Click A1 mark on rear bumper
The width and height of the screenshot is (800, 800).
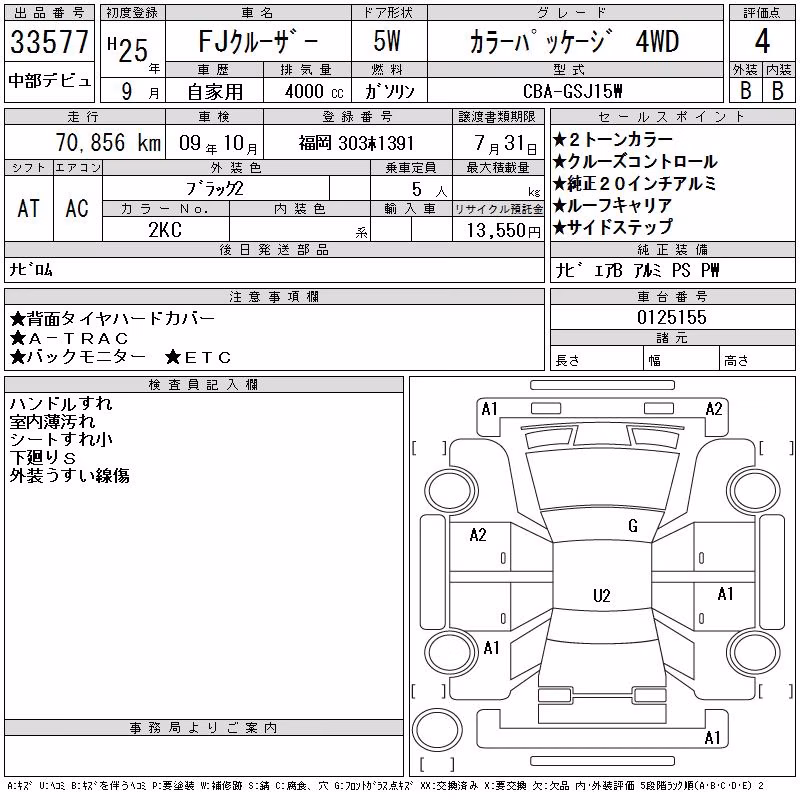(x=712, y=738)
